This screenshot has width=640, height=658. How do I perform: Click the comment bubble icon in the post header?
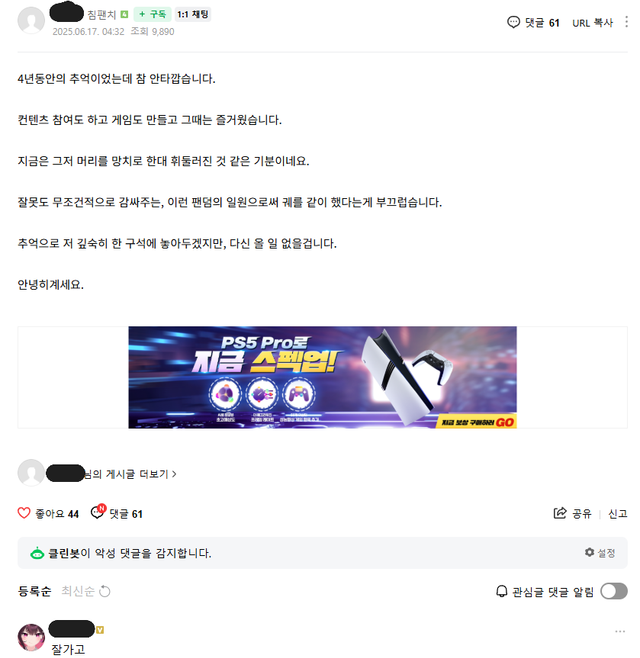[513, 22]
